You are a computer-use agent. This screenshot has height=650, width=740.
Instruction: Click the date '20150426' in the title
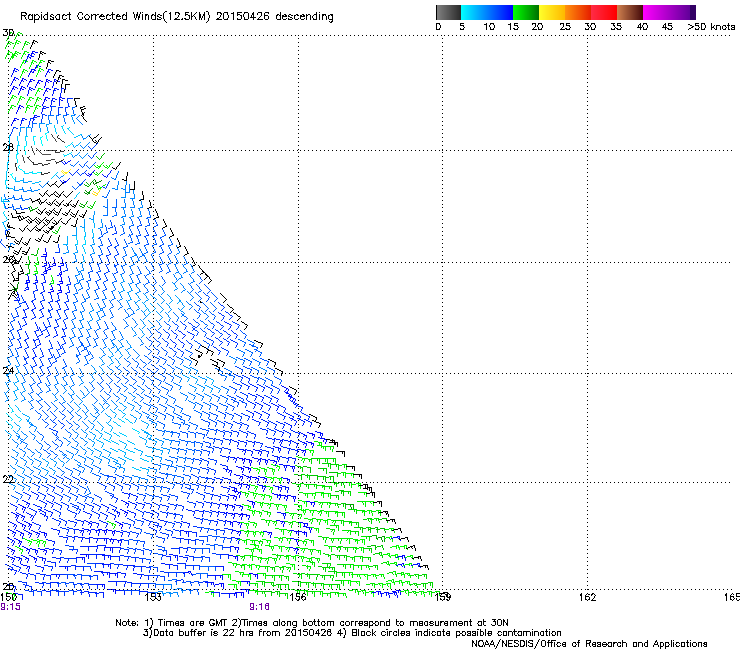point(243,16)
